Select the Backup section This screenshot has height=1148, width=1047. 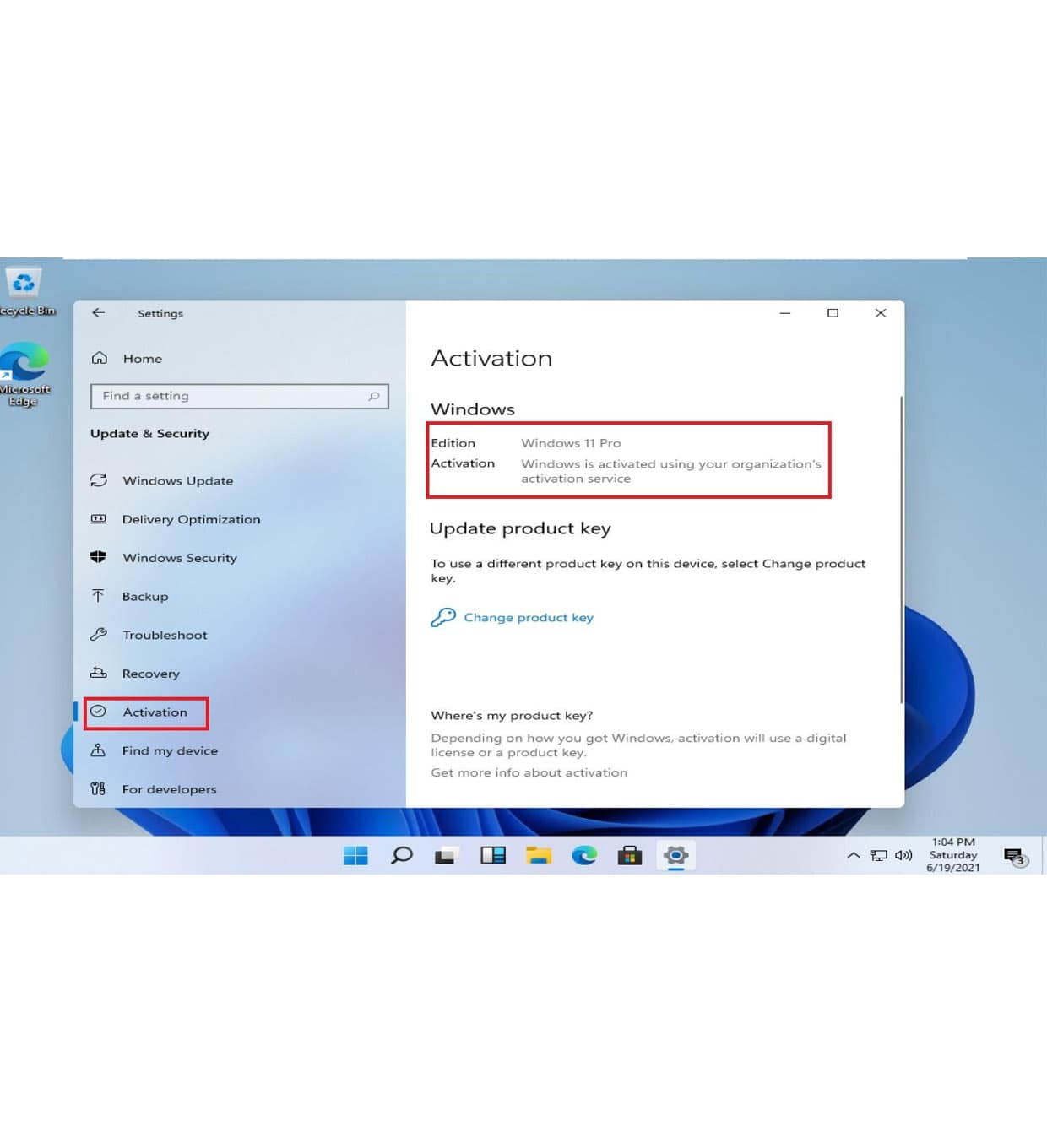pyautogui.click(x=145, y=596)
